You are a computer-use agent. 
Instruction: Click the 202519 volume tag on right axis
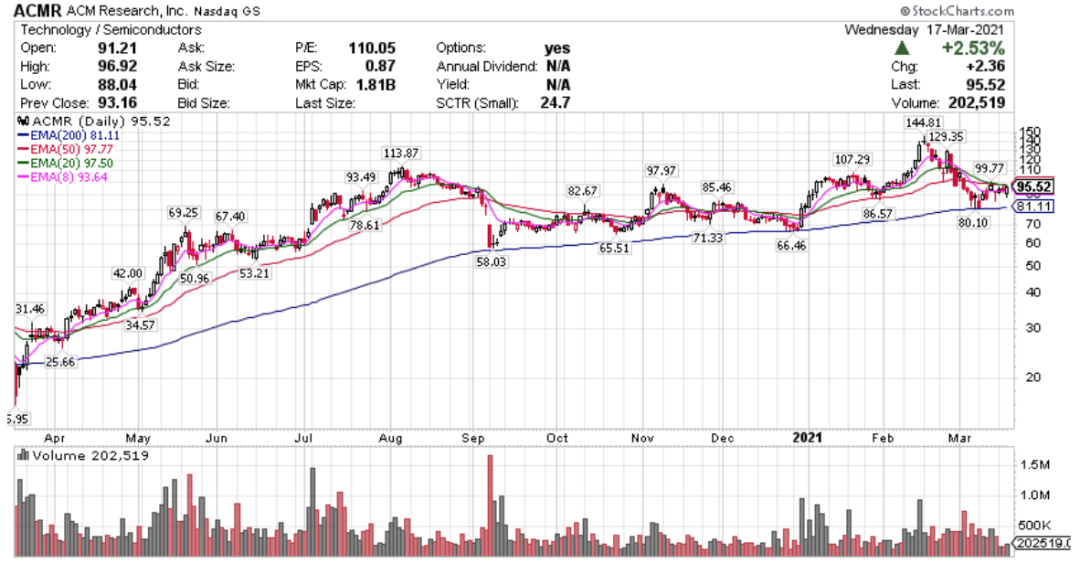[1043, 542]
